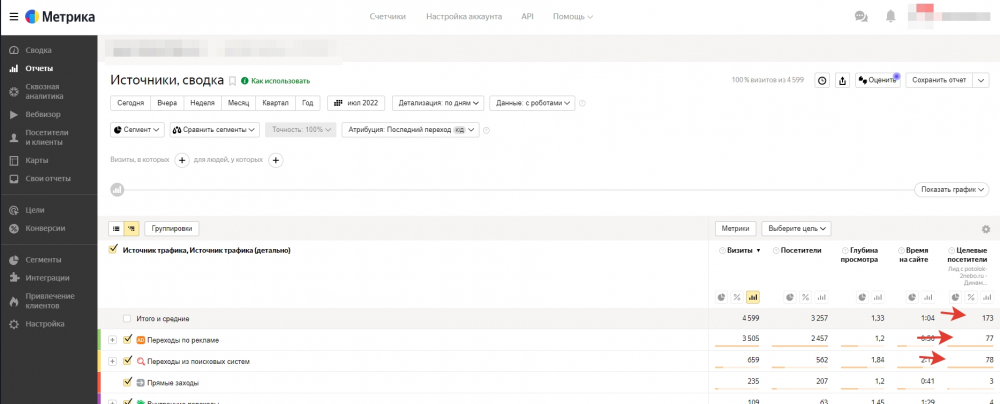The width and height of the screenshot is (1000, 404).
Task: Open the Отчеты section in the sidebar
Action: [39, 68]
